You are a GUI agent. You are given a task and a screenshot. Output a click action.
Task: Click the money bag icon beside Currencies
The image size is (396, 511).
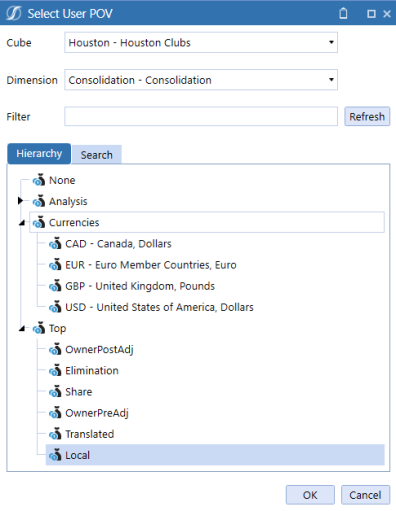39,222
